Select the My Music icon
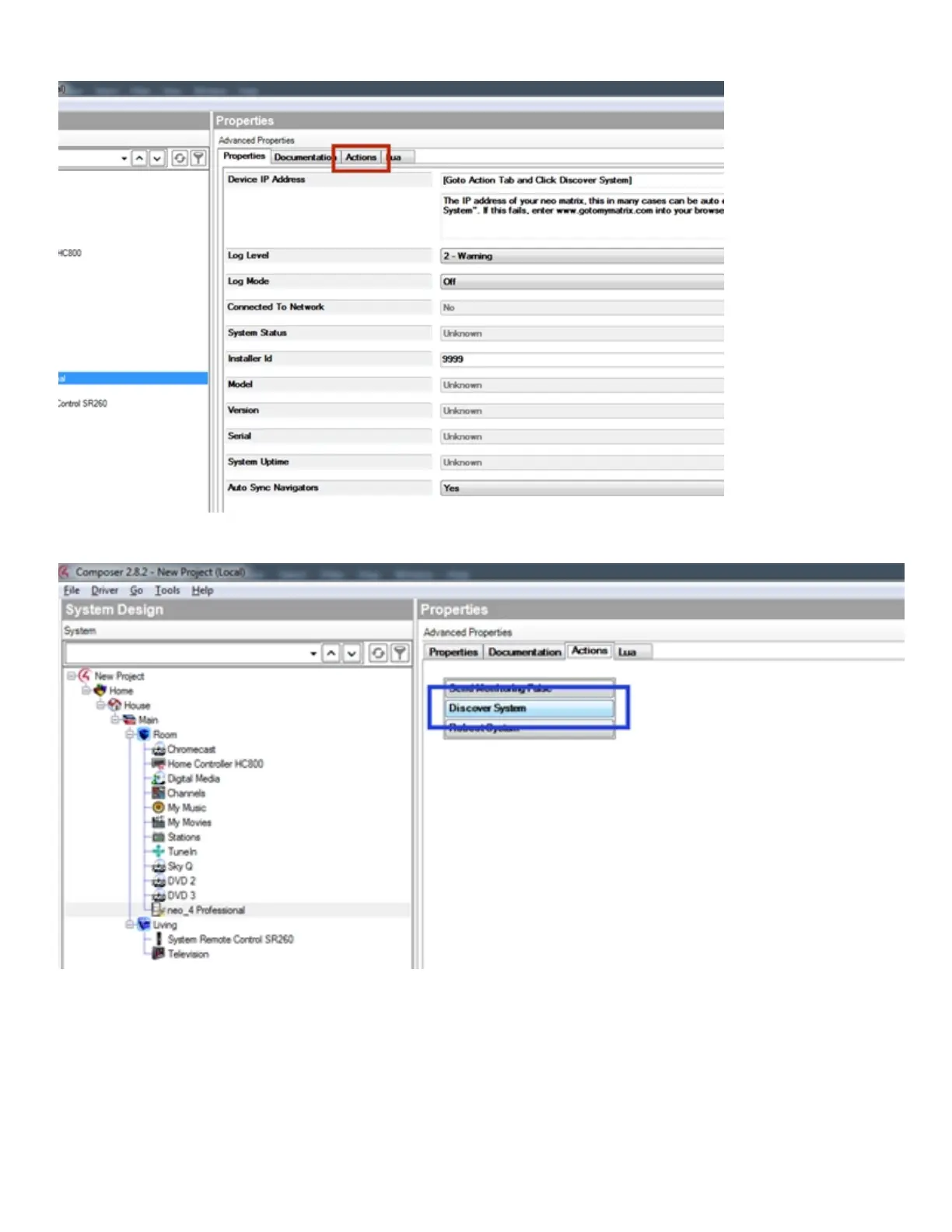This screenshot has width=952, height=1232. [x=159, y=807]
